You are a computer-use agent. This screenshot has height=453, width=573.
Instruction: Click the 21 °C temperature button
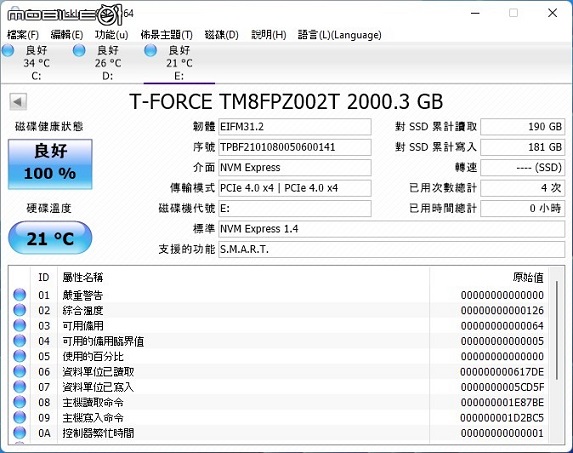click(x=50, y=238)
